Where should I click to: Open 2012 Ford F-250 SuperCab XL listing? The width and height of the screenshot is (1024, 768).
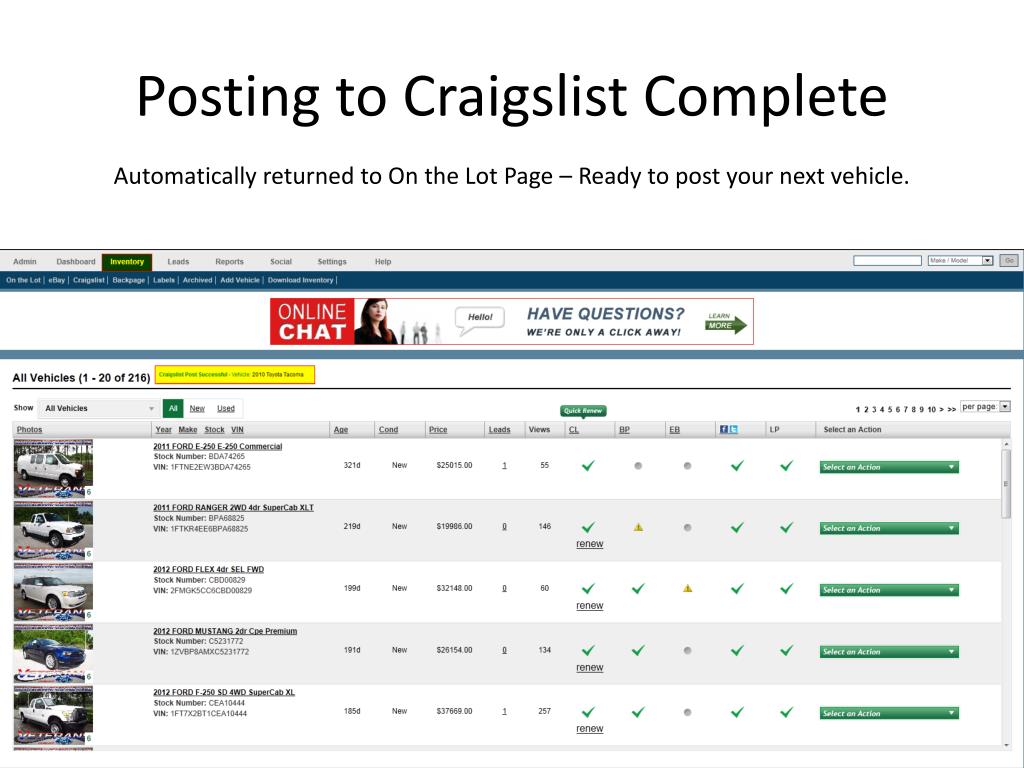coord(224,692)
